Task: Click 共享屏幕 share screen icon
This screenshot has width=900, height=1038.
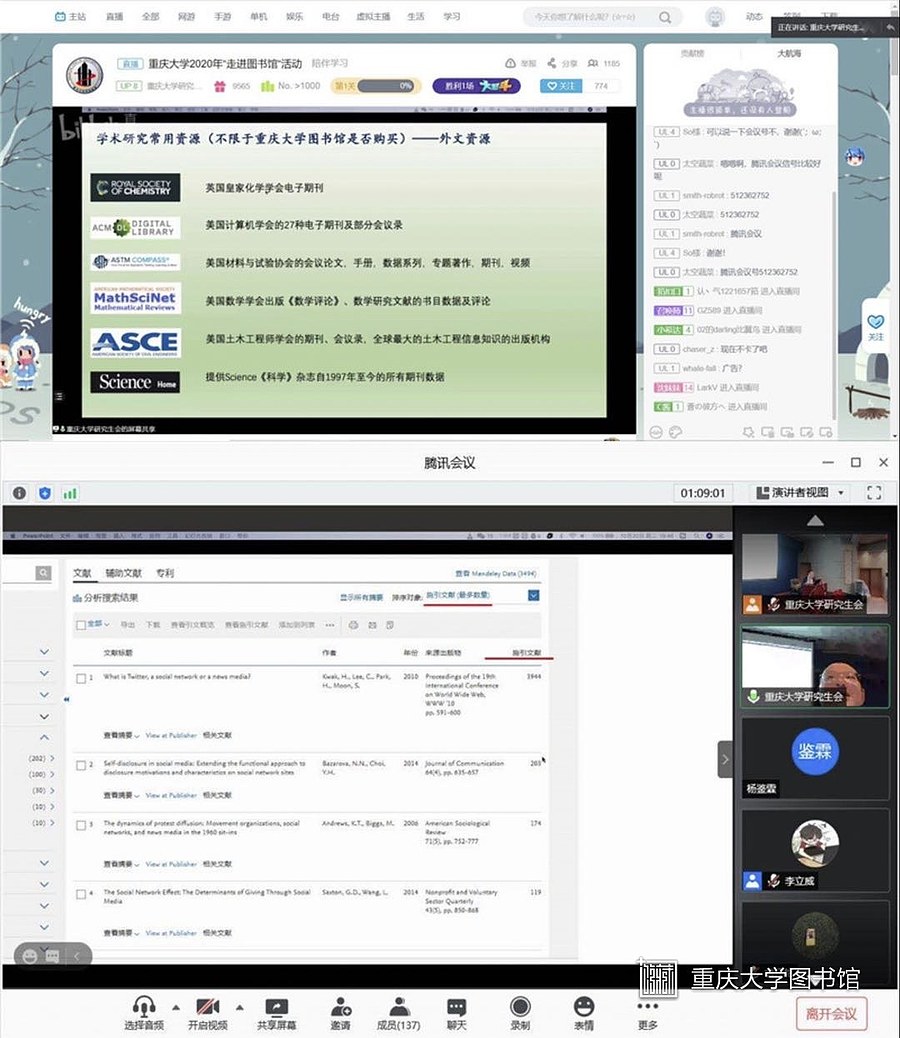Action: 276,1006
